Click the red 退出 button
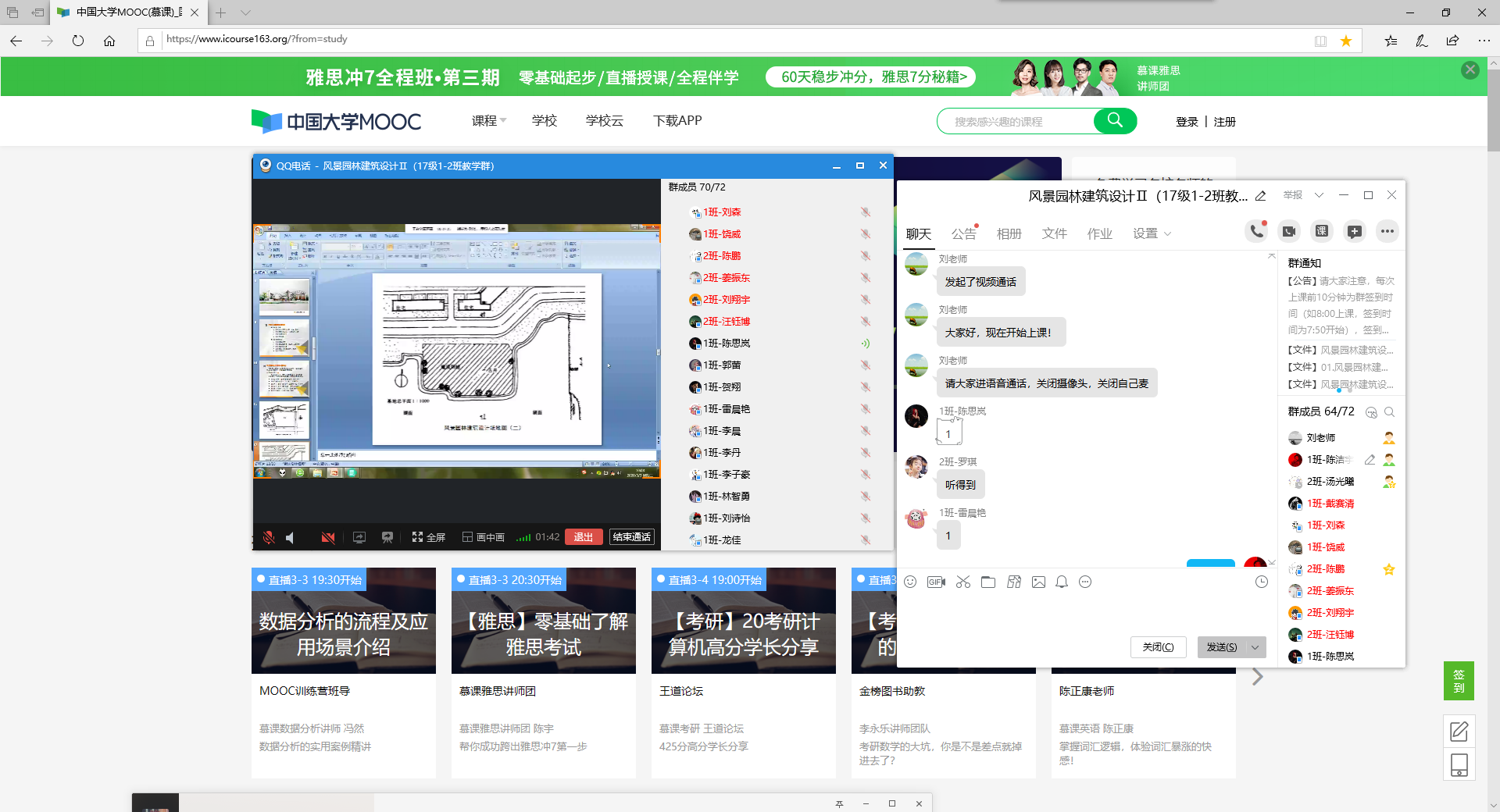1500x812 pixels. [583, 537]
